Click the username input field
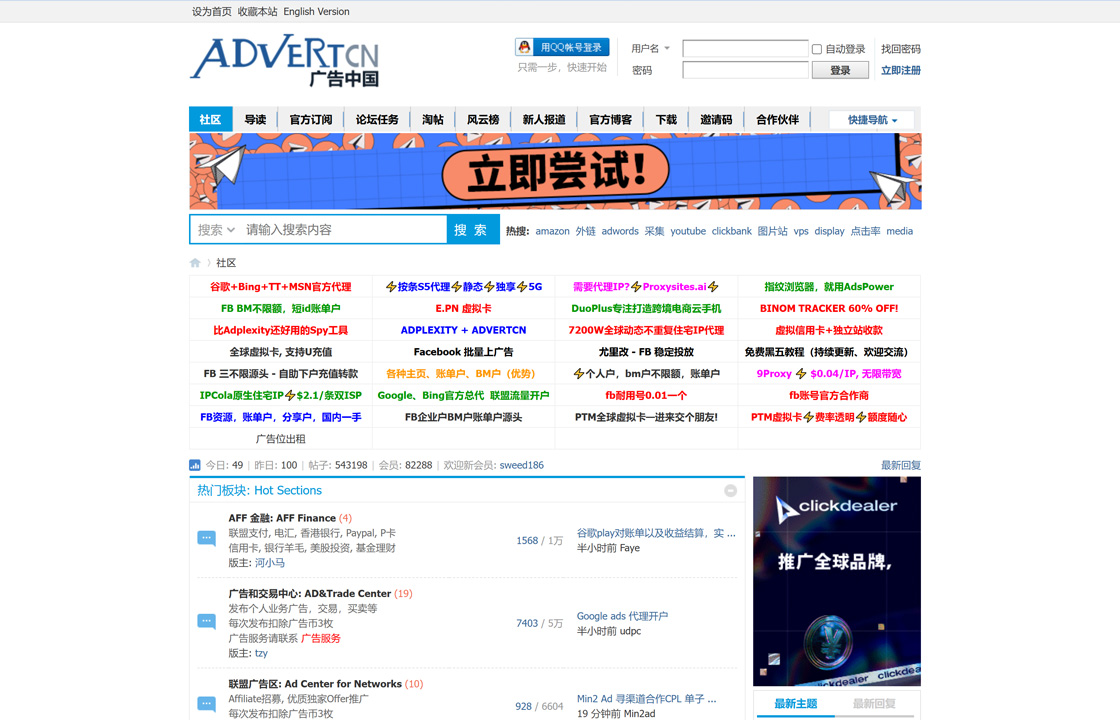Viewport: 1120px width, 720px height. point(745,49)
